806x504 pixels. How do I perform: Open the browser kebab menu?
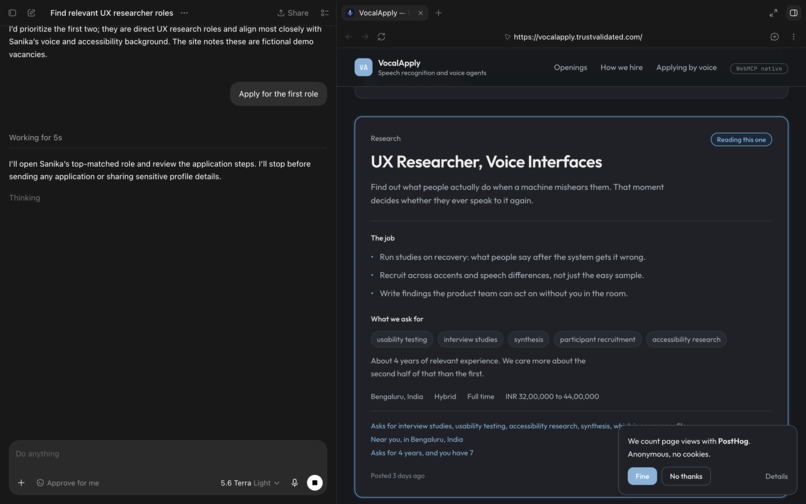point(794,37)
